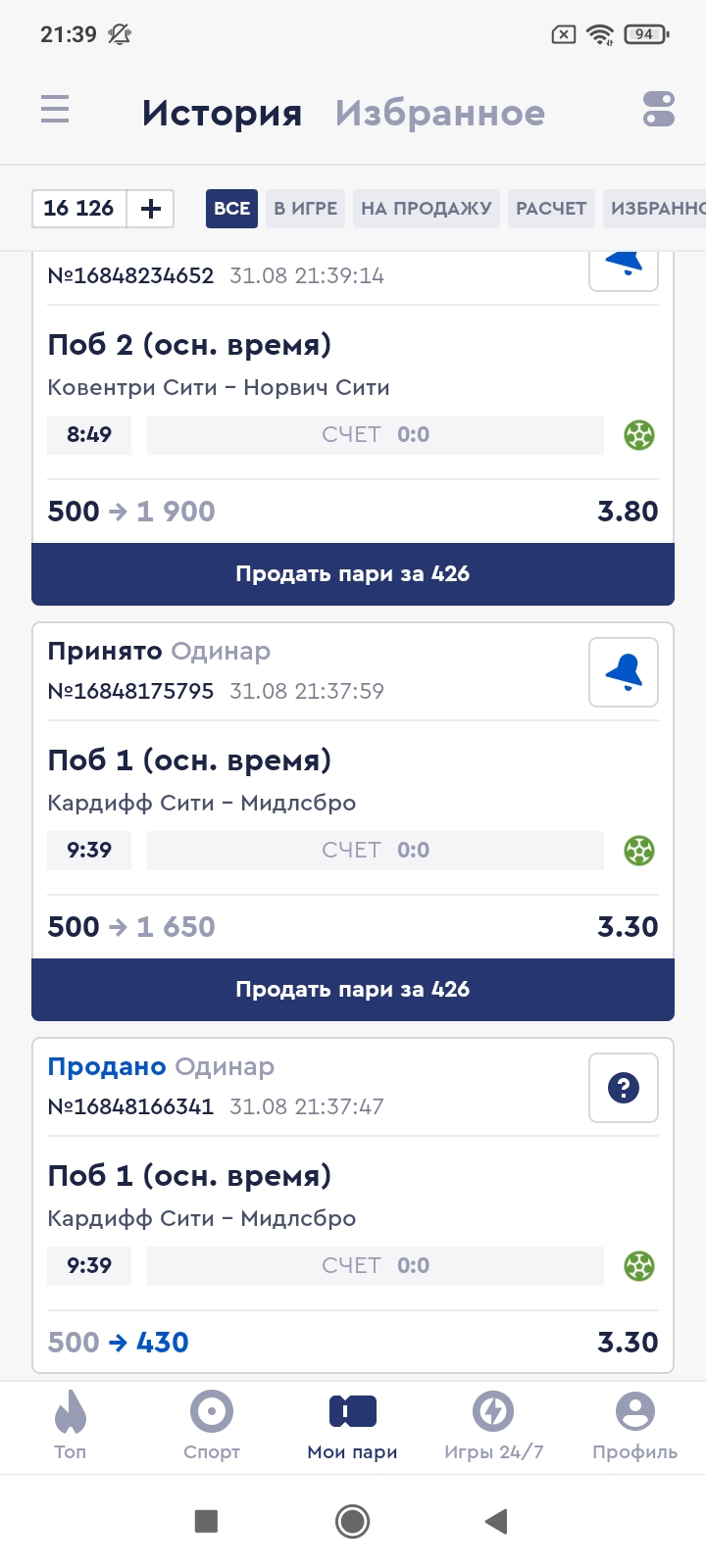Go to the Спорт section
This screenshot has width=706, height=1568.
click(x=212, y=1425)
